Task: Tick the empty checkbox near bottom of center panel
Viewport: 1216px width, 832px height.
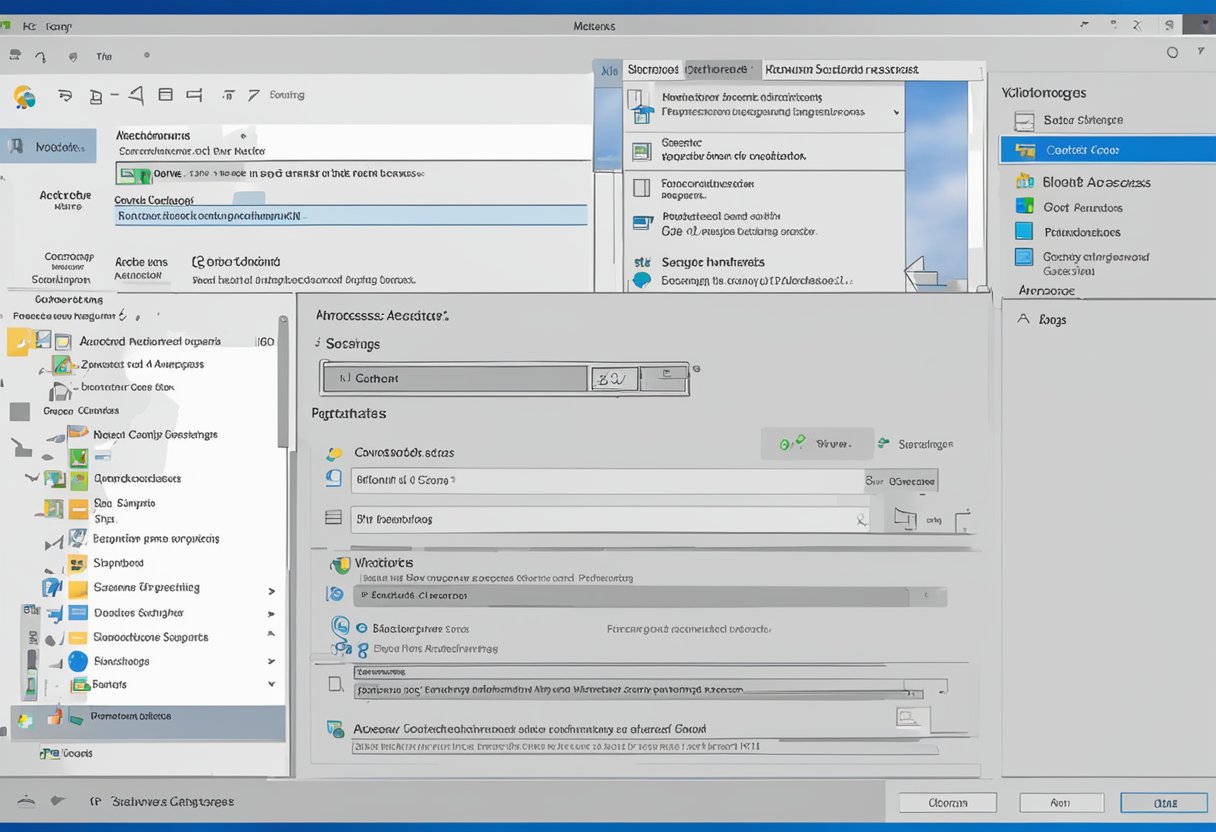Action: (x=336, y=686)
